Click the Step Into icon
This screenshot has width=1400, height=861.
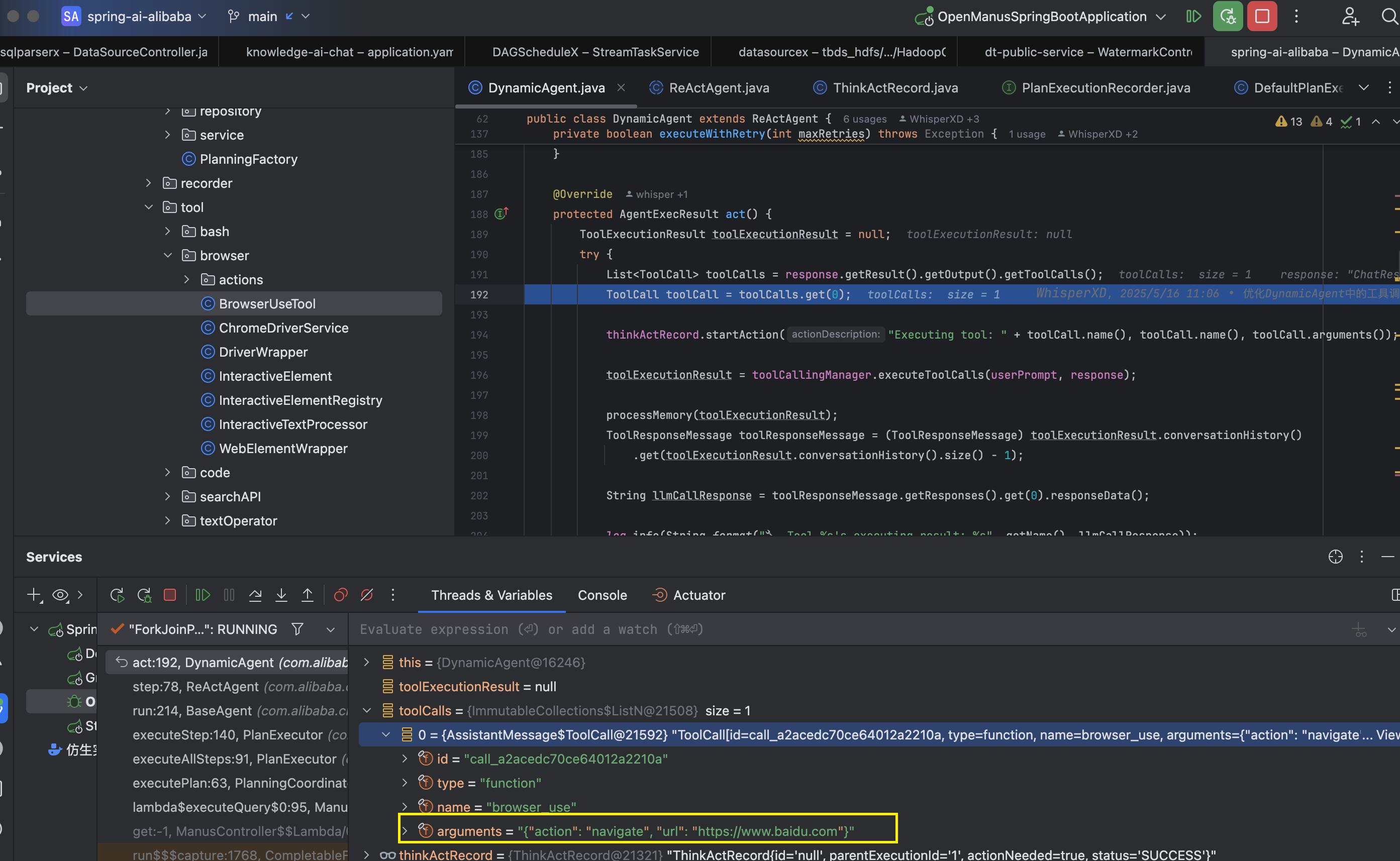[281, 595]
